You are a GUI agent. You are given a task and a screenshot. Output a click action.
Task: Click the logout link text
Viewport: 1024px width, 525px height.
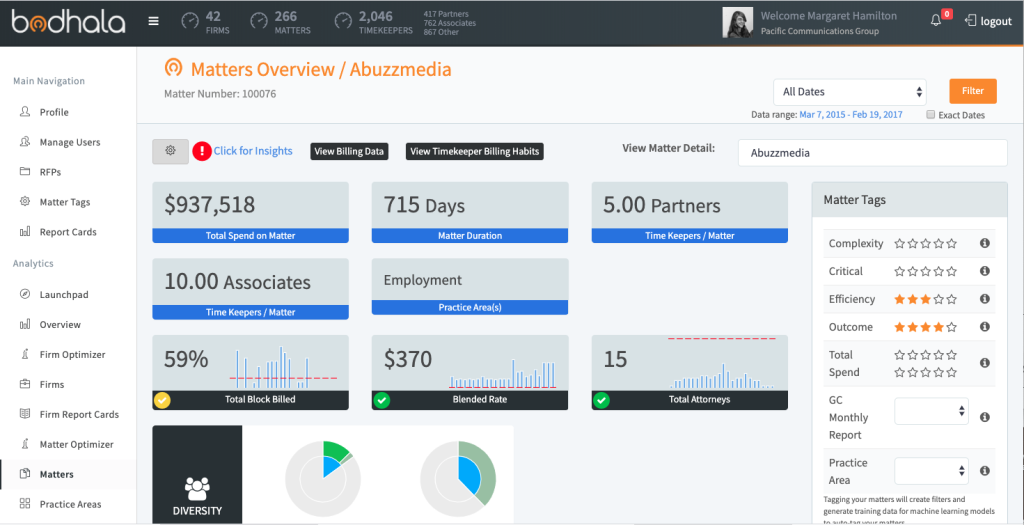[x=996, y=22]
